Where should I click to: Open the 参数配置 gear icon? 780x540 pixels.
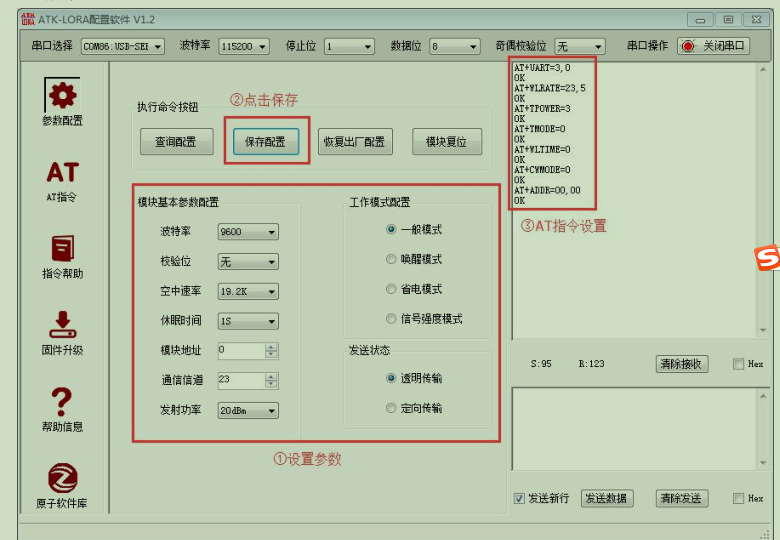point(62,95)
